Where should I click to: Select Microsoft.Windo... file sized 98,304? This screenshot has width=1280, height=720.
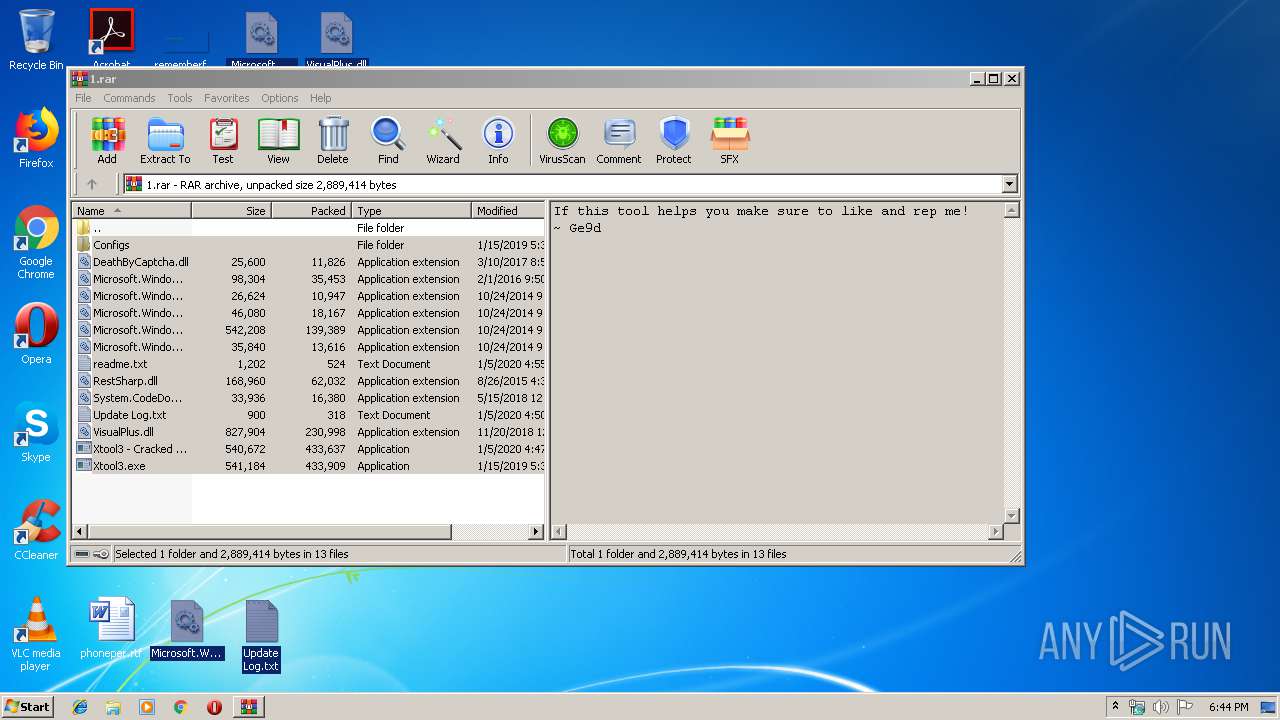310,279
